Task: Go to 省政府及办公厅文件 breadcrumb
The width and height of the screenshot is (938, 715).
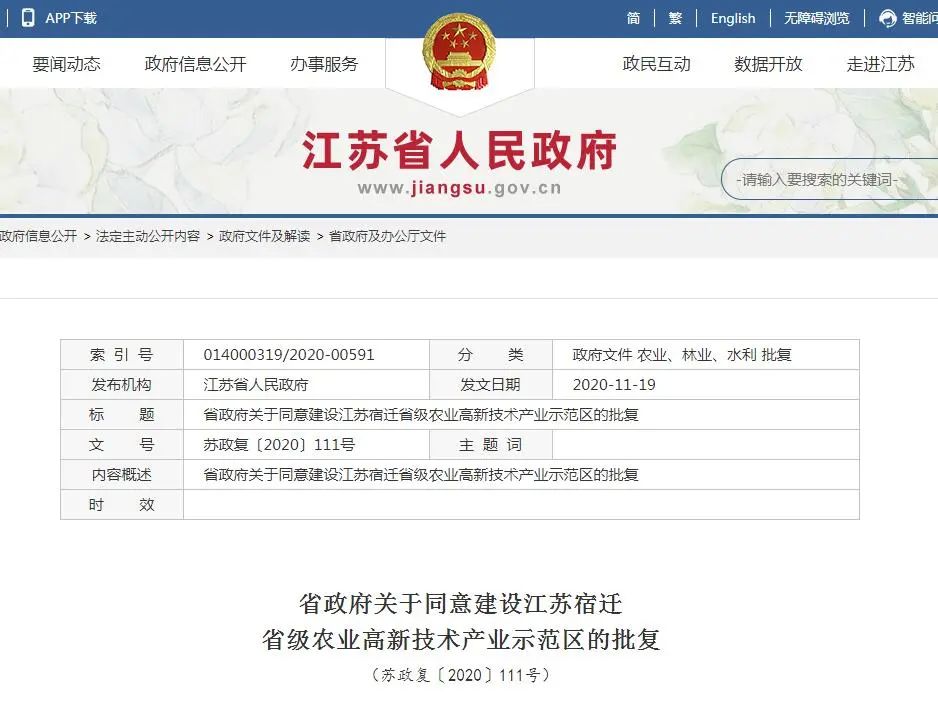Action: 388,236
